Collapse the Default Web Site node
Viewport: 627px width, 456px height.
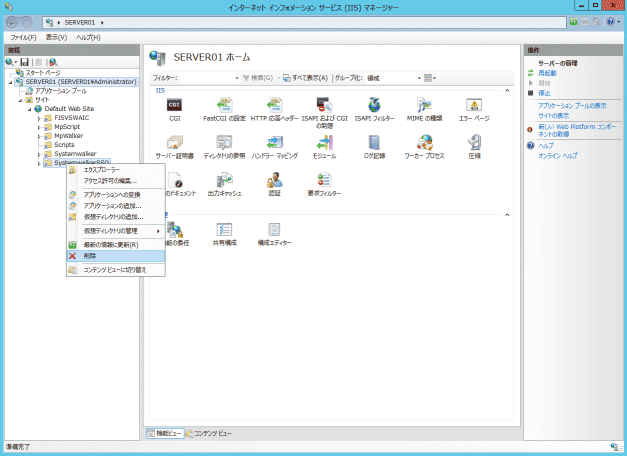click(x=30, y=109)
